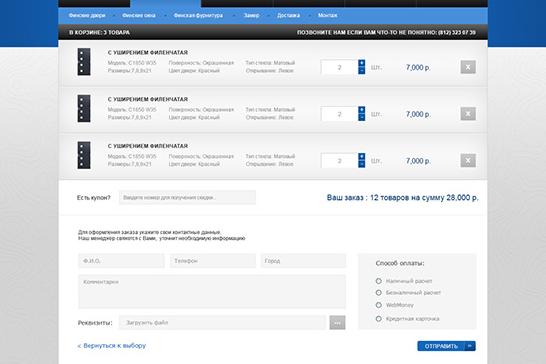Screen dimensions: 546x364
Task: Click the file browse '...' button beside Реквизиты
Action: tap(337, 323)
